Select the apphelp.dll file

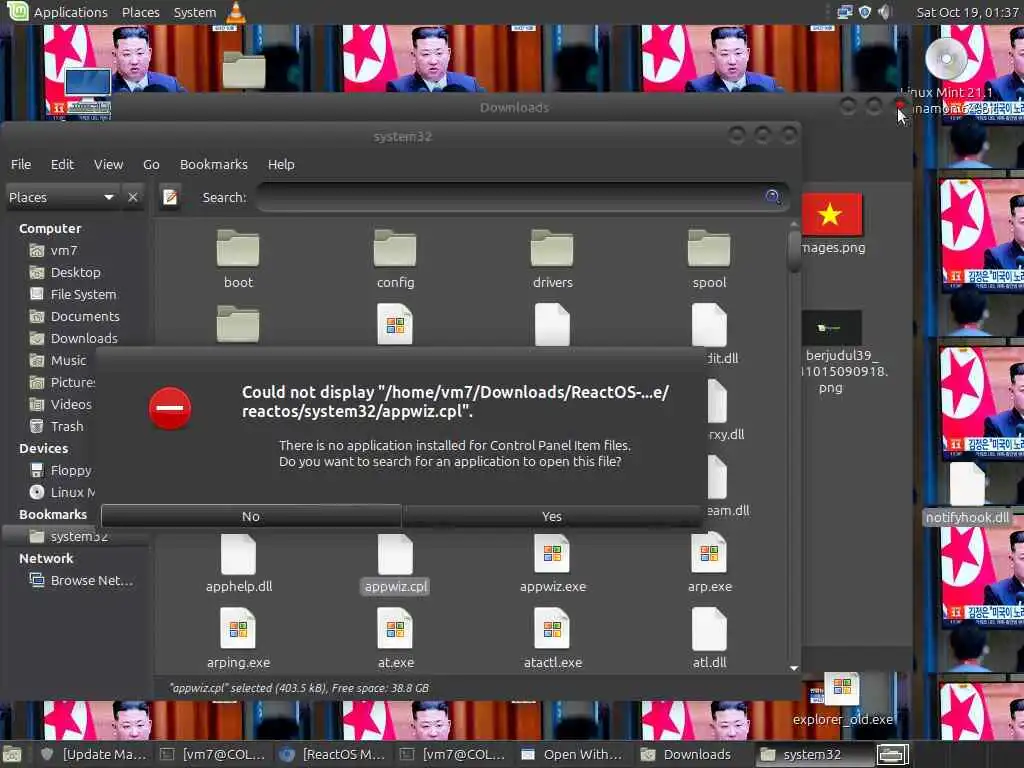coord(238,564)
